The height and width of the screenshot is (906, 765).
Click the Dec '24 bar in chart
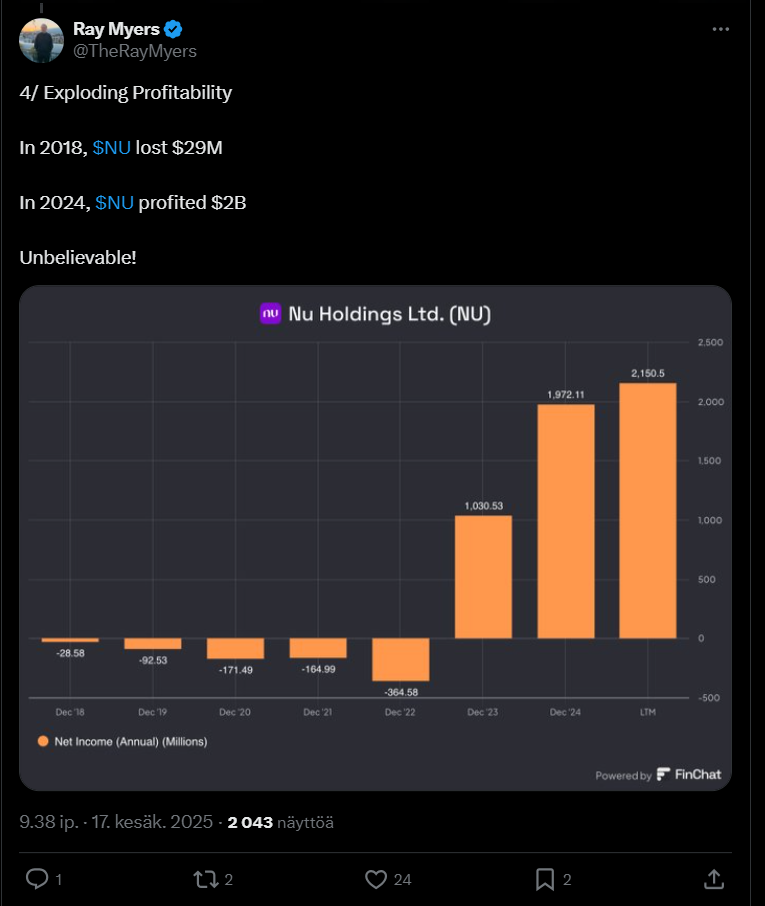[566, 520]
